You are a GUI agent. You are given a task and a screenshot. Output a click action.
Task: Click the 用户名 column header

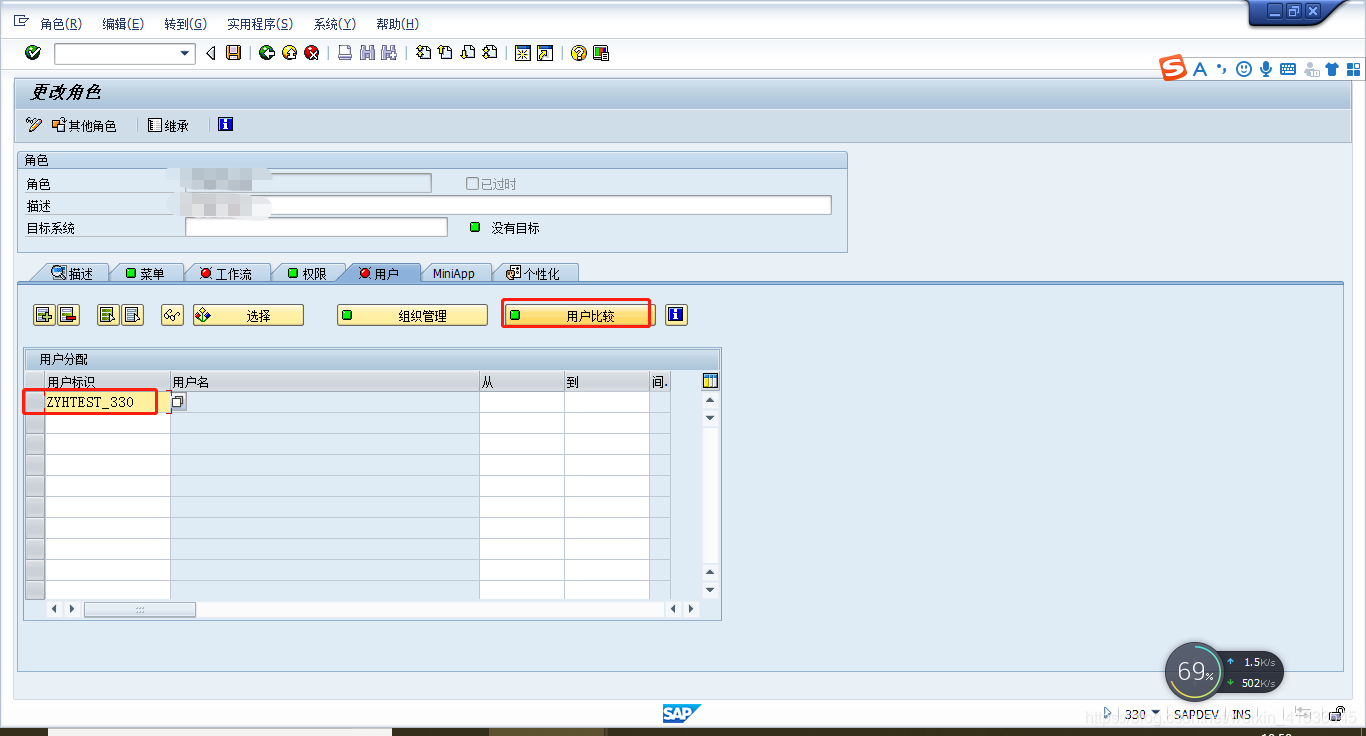tap(325, 382)
